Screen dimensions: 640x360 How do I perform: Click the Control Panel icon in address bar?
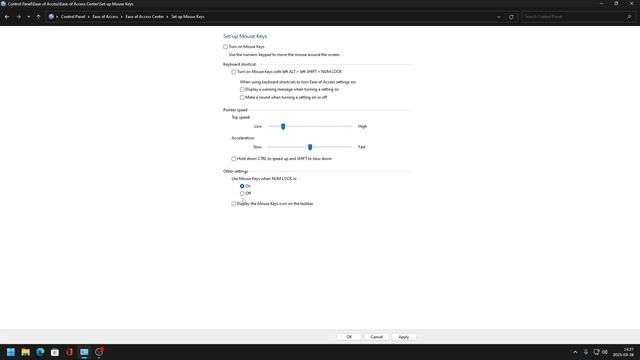click(51, 17)
